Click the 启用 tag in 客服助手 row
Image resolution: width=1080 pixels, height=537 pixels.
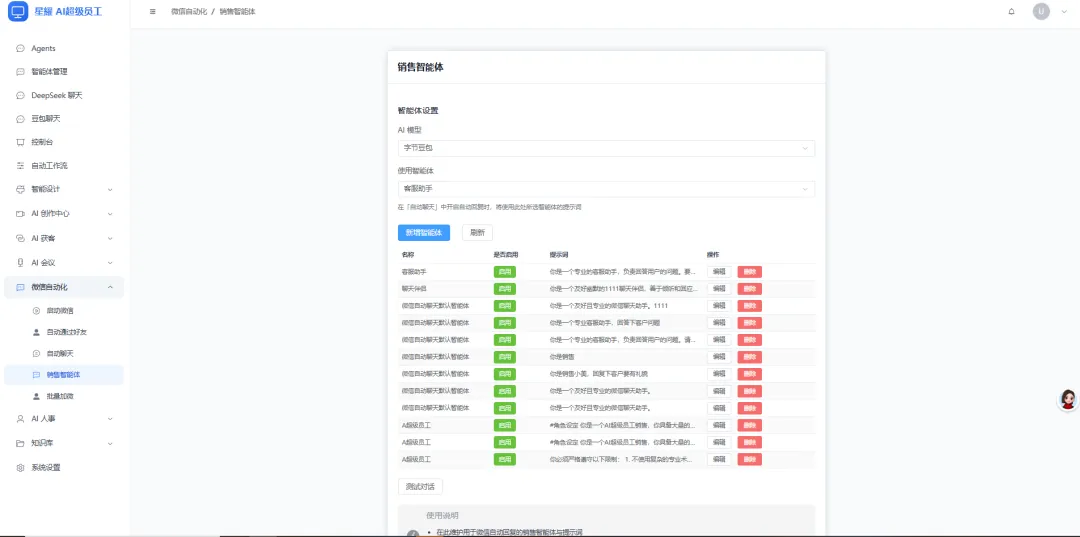click(505, 272)
